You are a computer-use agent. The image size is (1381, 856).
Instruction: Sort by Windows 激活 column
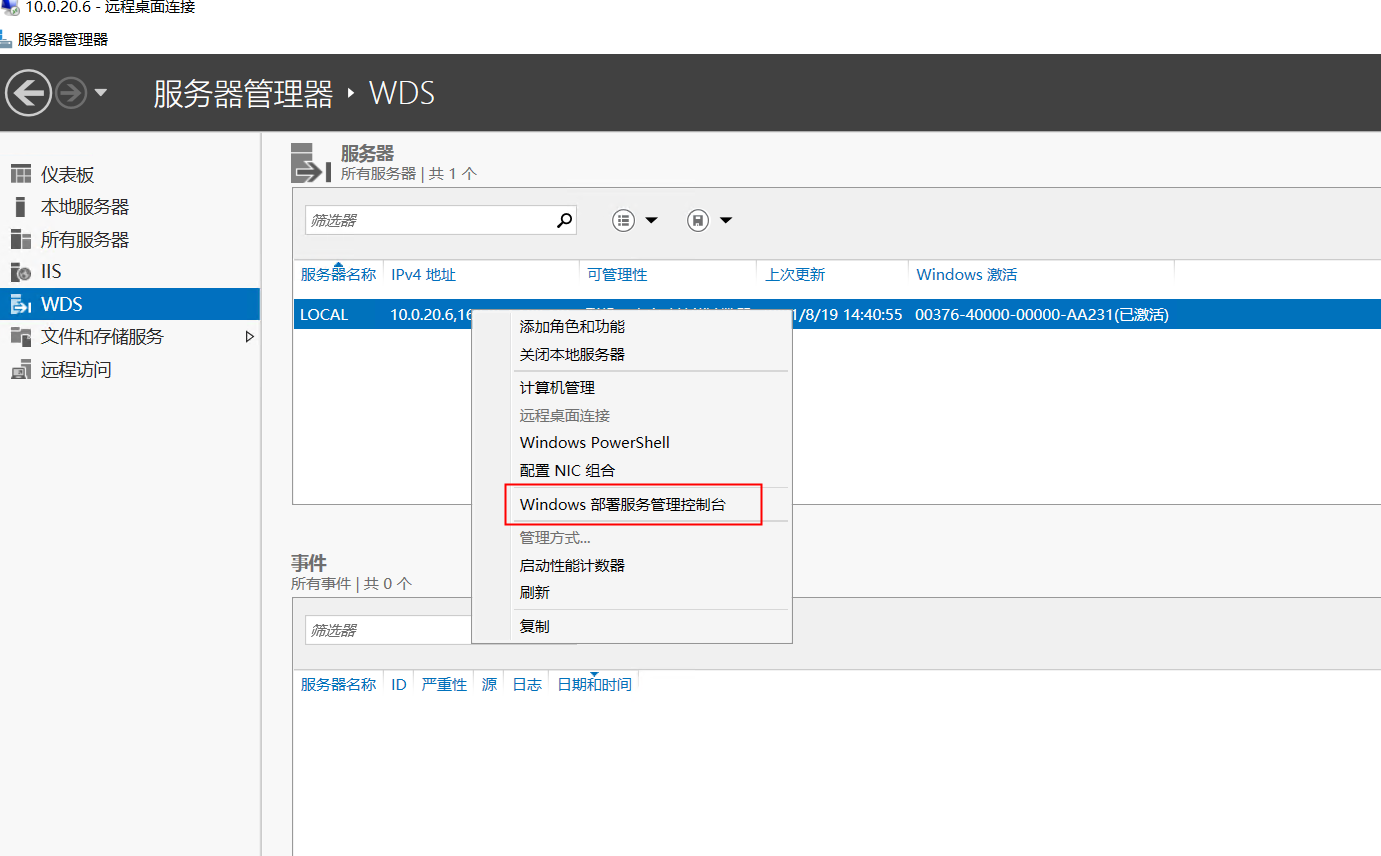966,274
